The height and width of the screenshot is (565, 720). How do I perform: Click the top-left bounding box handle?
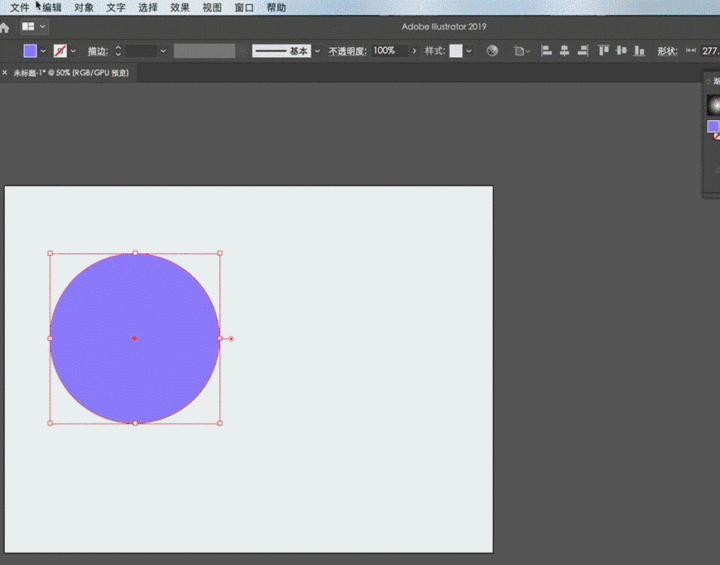pos(50,253)
